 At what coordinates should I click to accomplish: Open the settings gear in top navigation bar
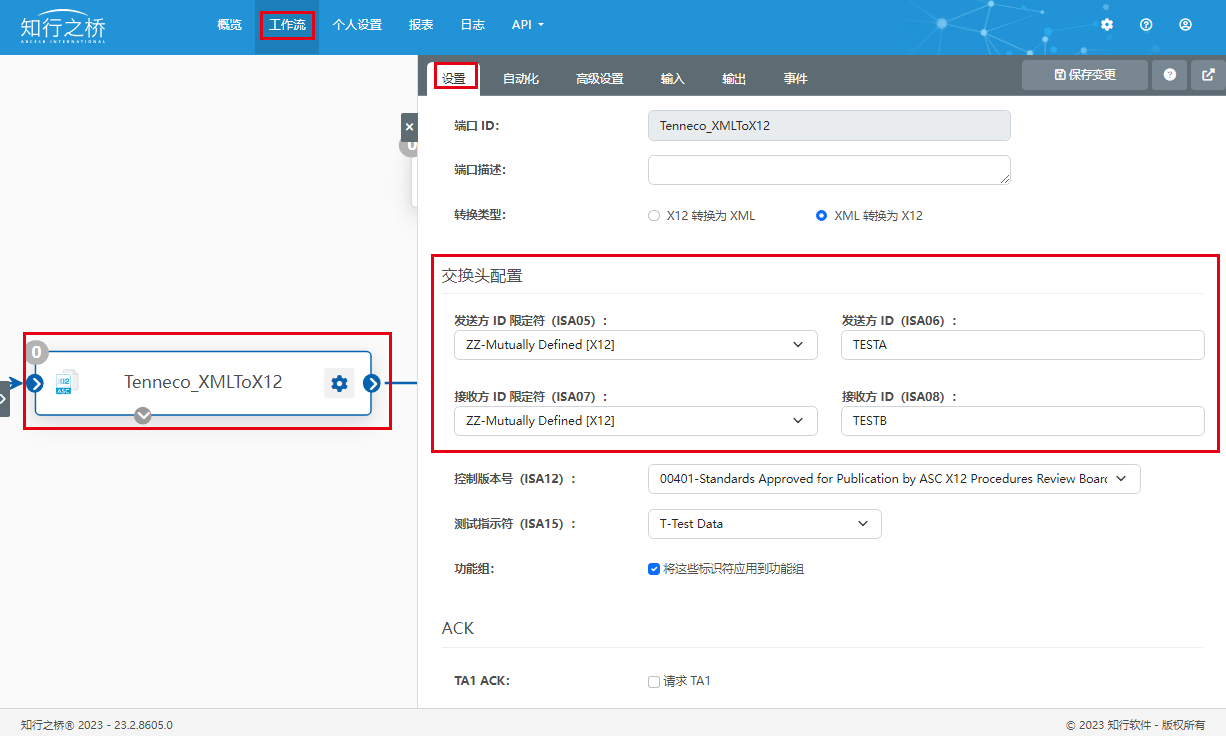click(x=1107, y=25)
